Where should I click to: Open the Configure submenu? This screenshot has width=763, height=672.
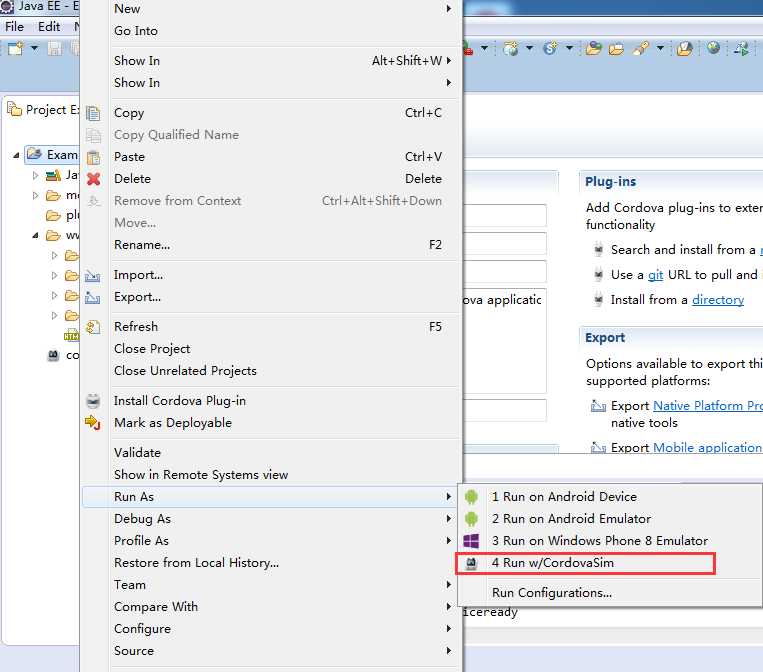point(272,629)
